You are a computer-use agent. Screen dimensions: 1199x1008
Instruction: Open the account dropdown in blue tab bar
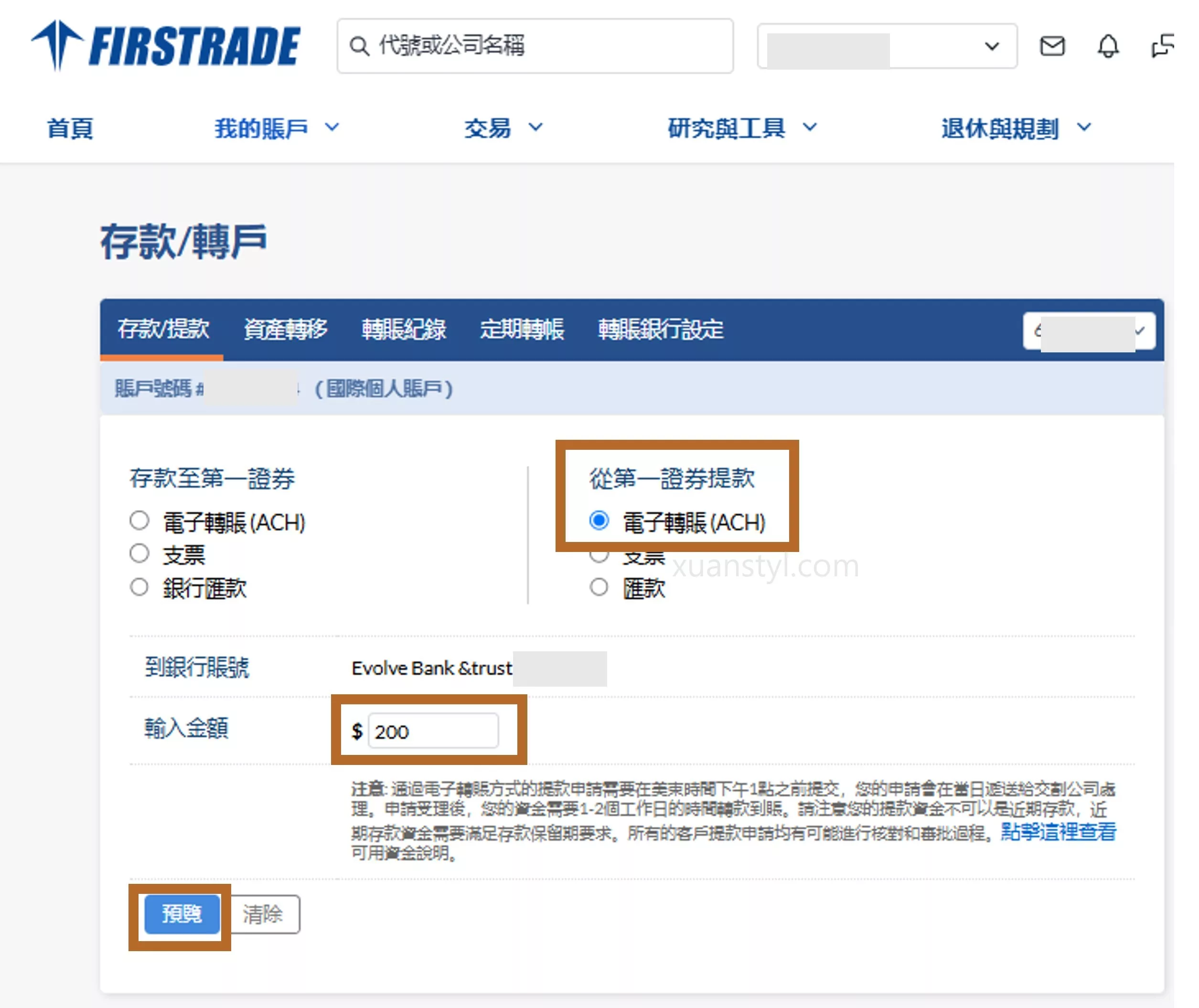pyautogui.click(x=1089, y=330)
